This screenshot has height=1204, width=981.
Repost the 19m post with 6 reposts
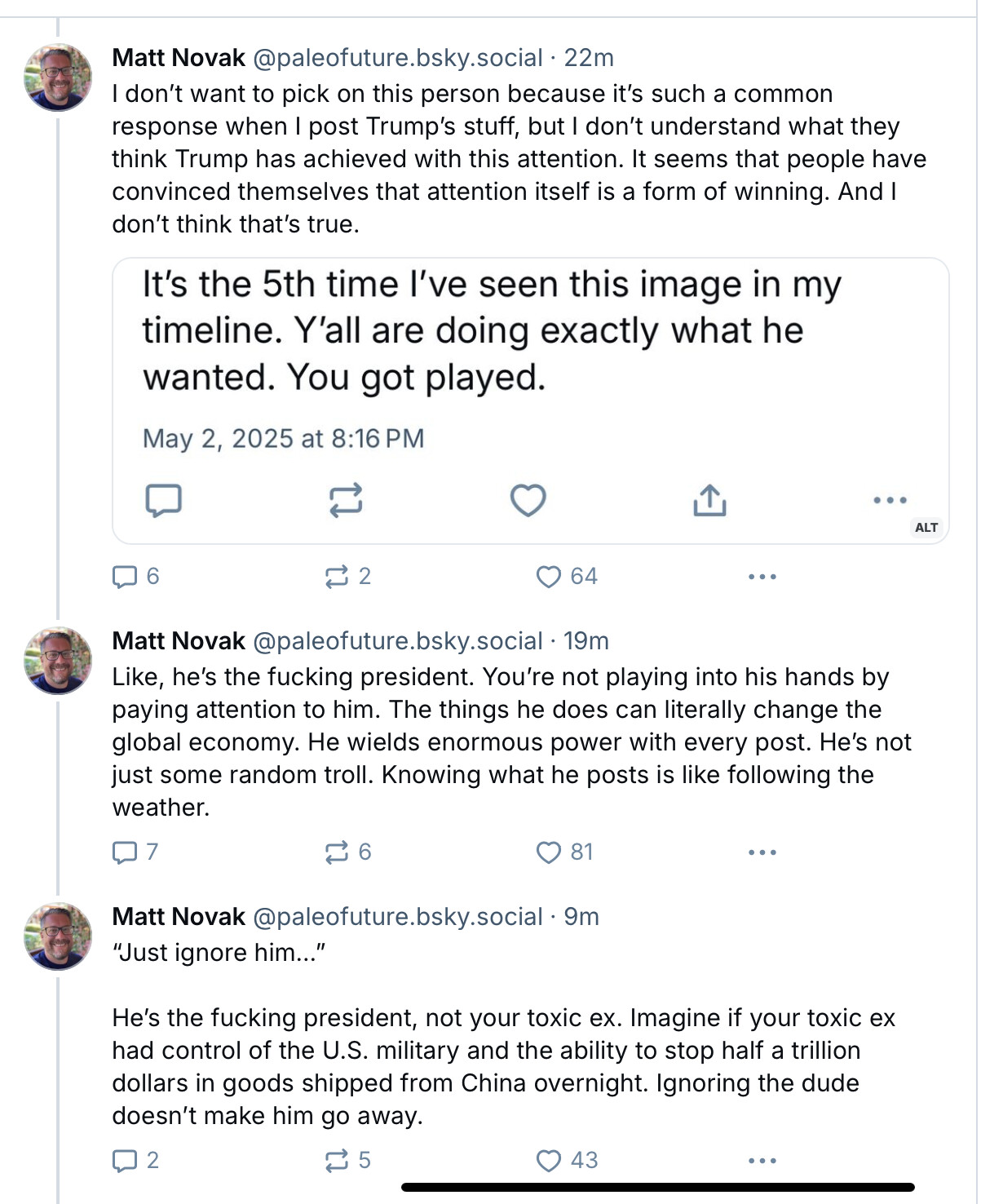(337, 852)
